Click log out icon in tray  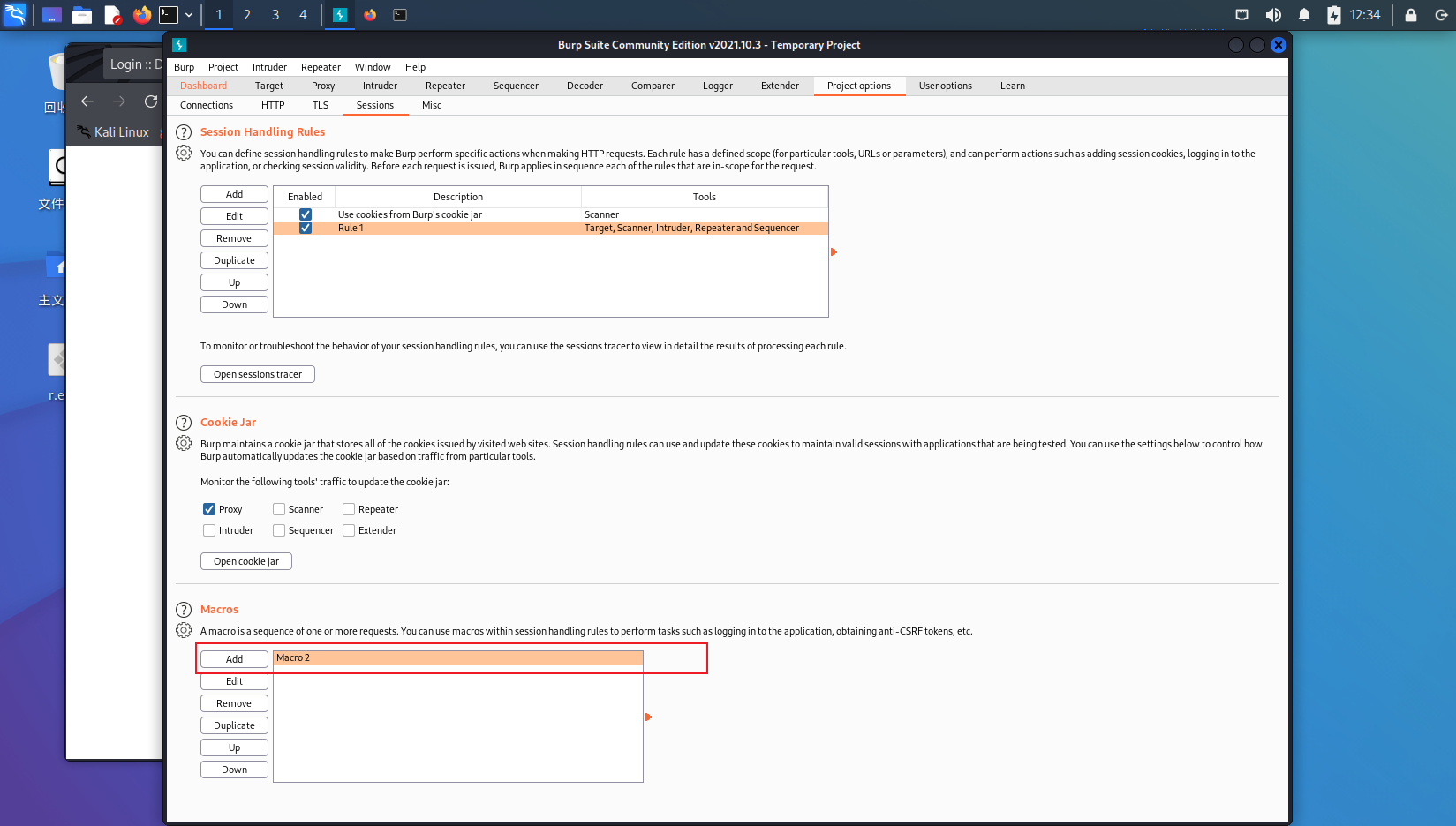[1441, 14]
